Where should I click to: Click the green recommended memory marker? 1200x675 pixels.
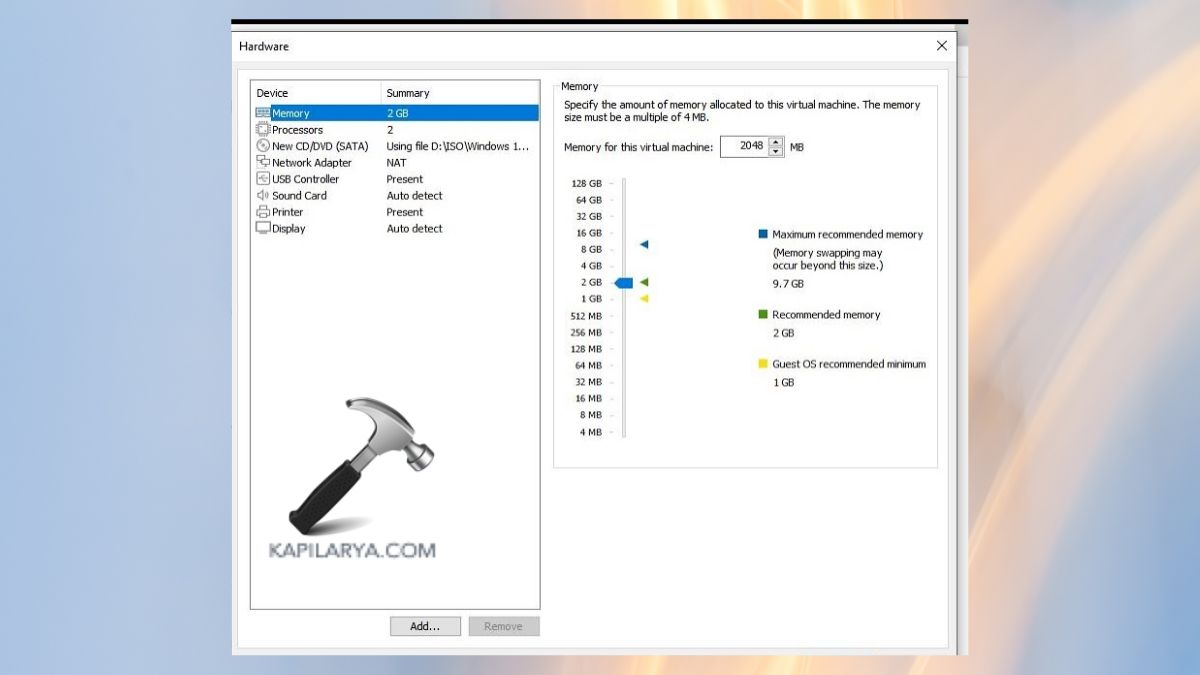644,282
